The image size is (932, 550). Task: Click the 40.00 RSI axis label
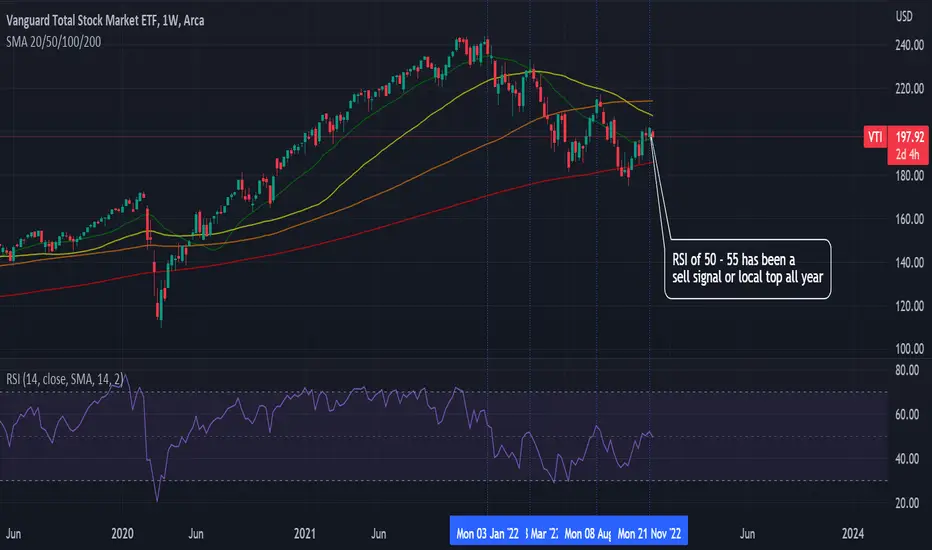907,458
